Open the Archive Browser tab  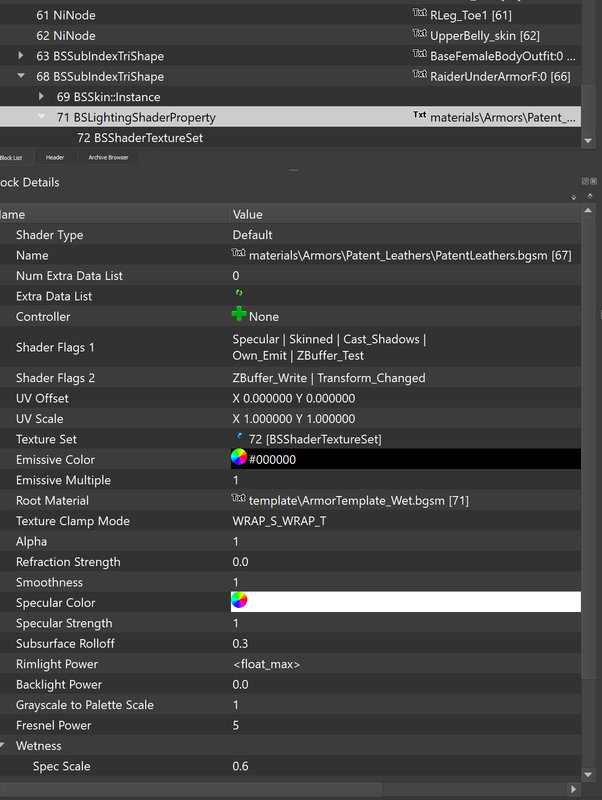[108, 158]
